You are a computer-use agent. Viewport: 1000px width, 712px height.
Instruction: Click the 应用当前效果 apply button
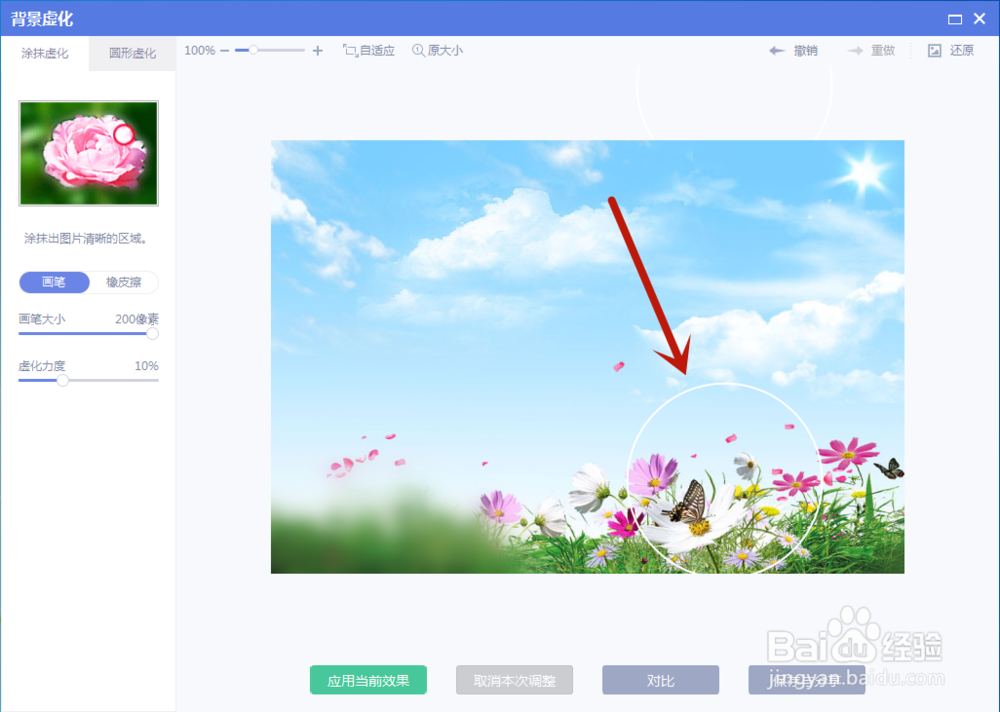[368, 680]
